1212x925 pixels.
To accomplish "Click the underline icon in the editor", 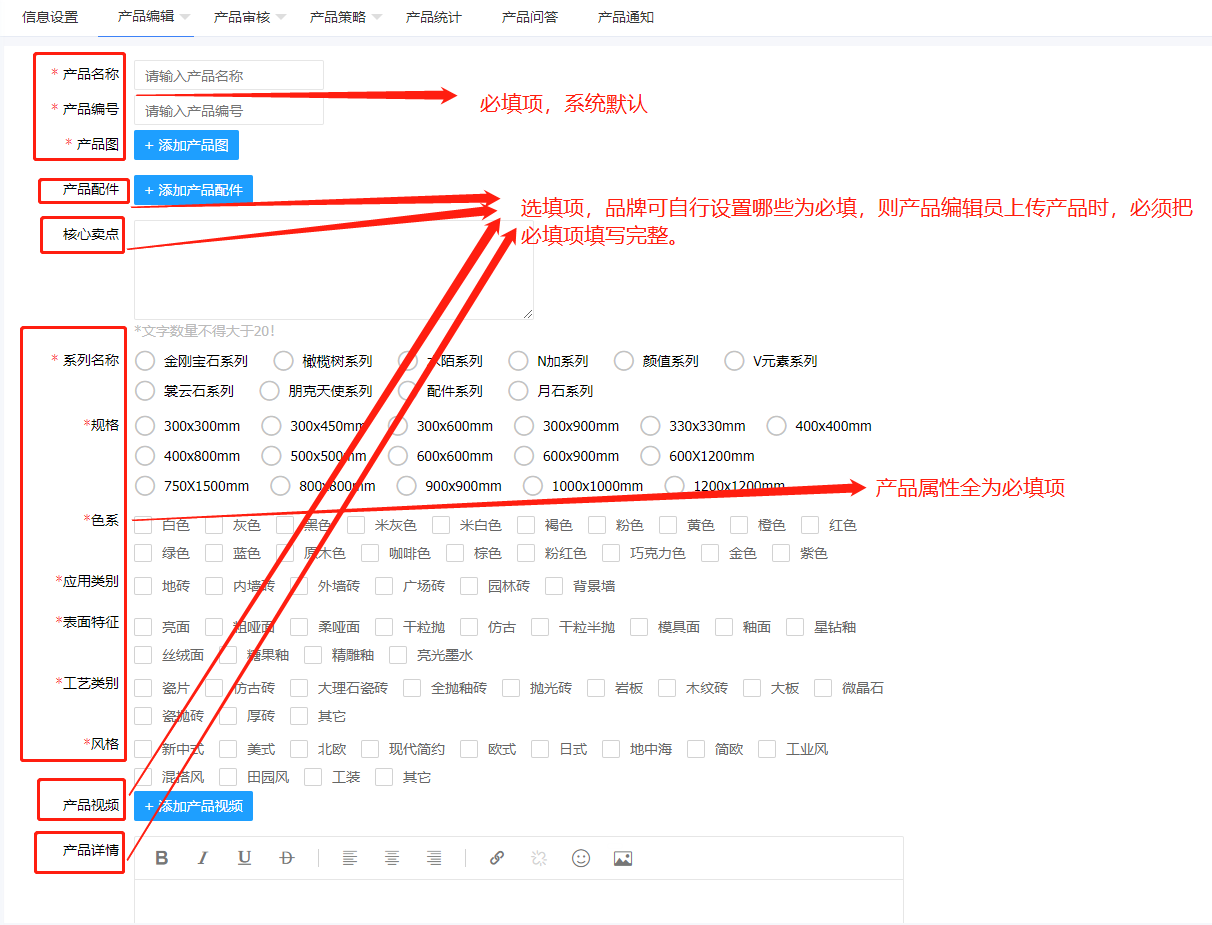I will 244,858.
